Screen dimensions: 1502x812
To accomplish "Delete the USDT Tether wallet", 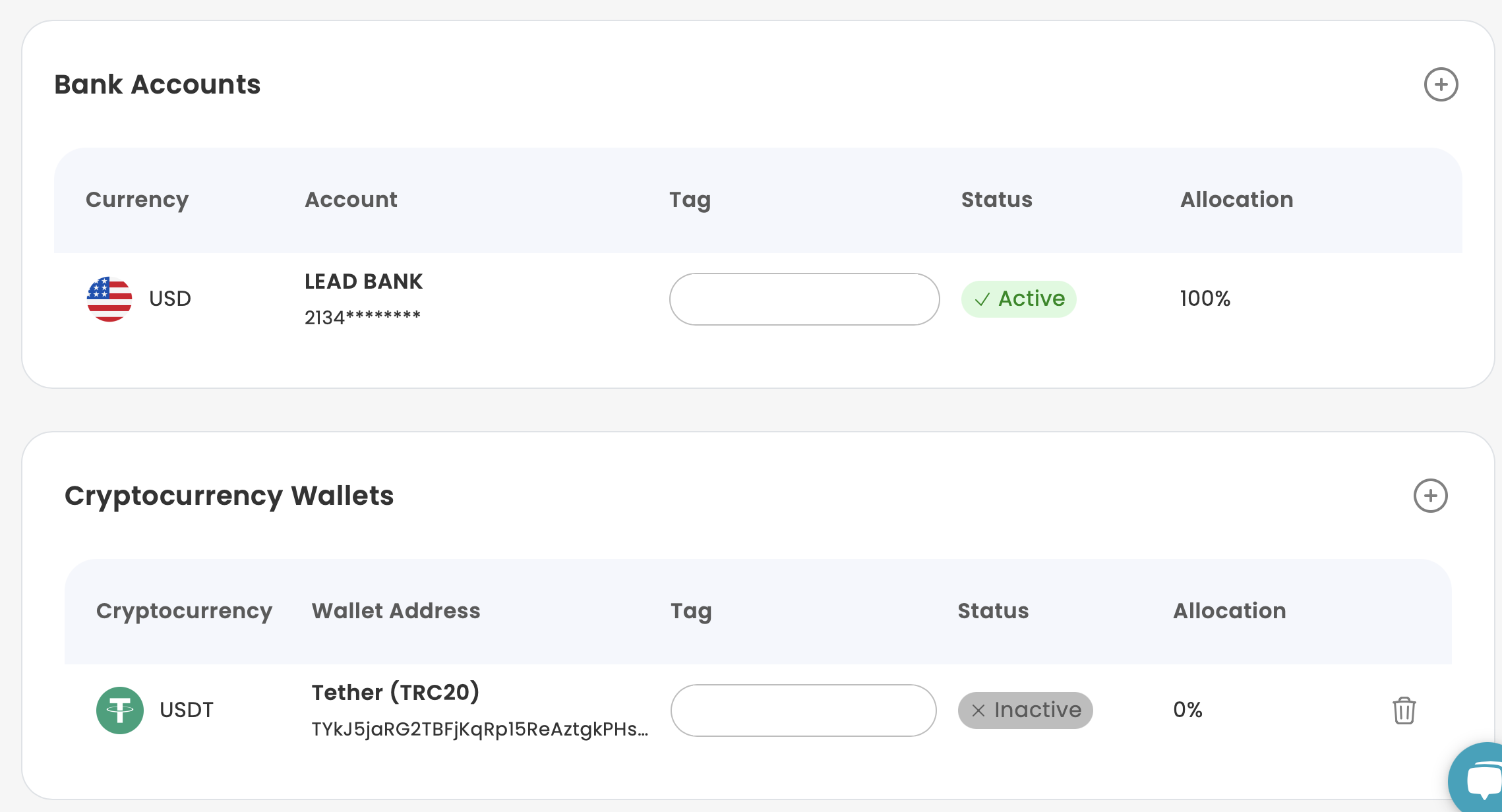I will 1404,710.
